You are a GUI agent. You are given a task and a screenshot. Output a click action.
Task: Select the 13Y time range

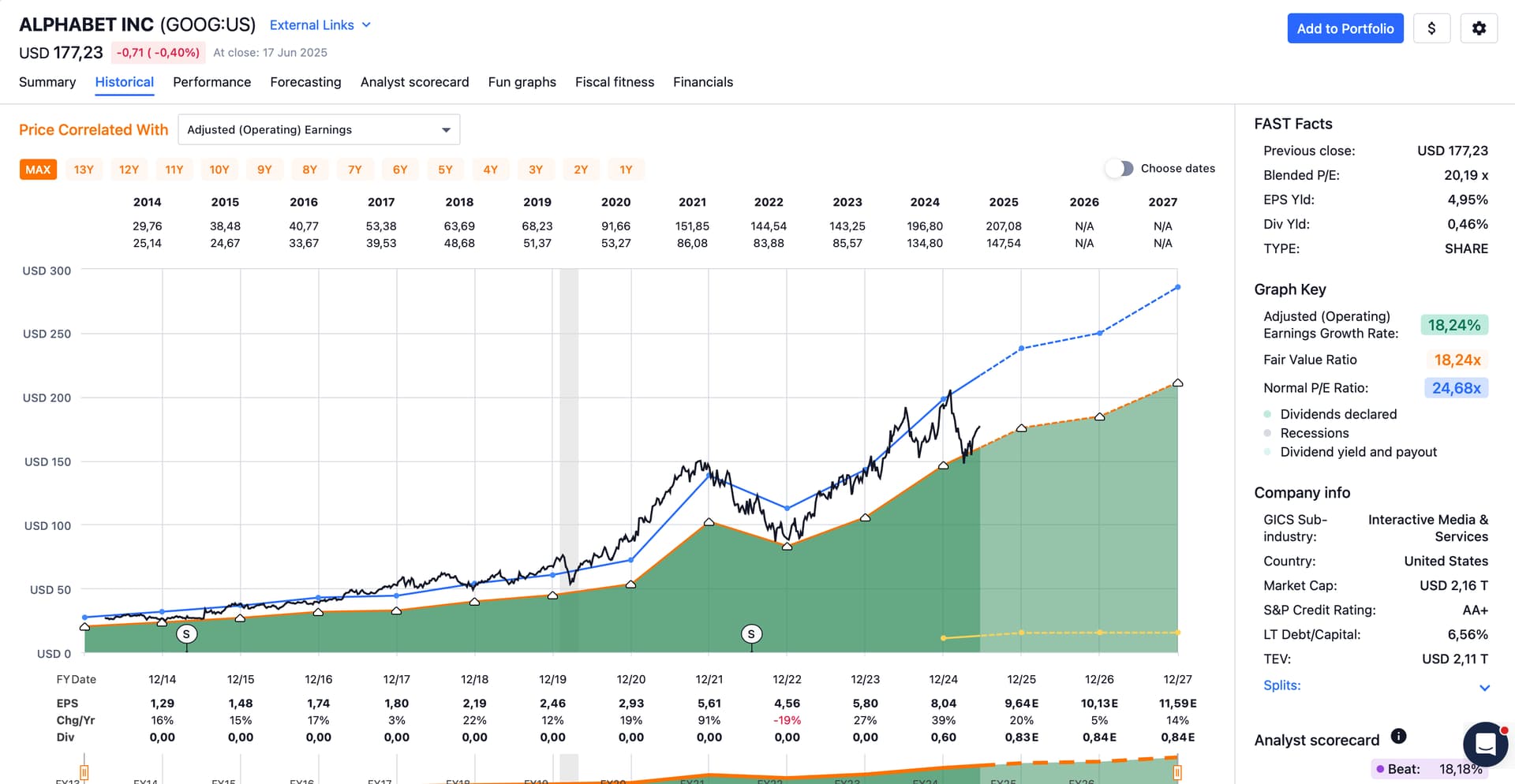[x=84, y=170]
